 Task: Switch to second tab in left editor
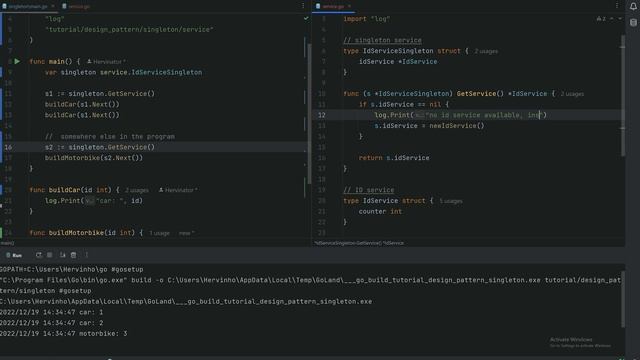[76, 7]
